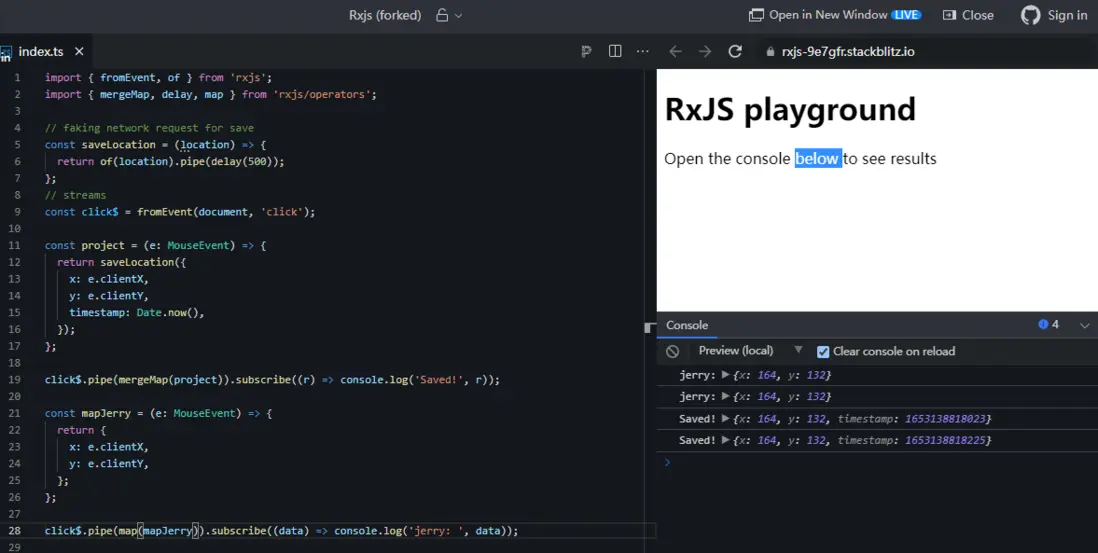
Task: Click the Prettier format icon in editor toolbar
Action: click(x=586, y=51)
